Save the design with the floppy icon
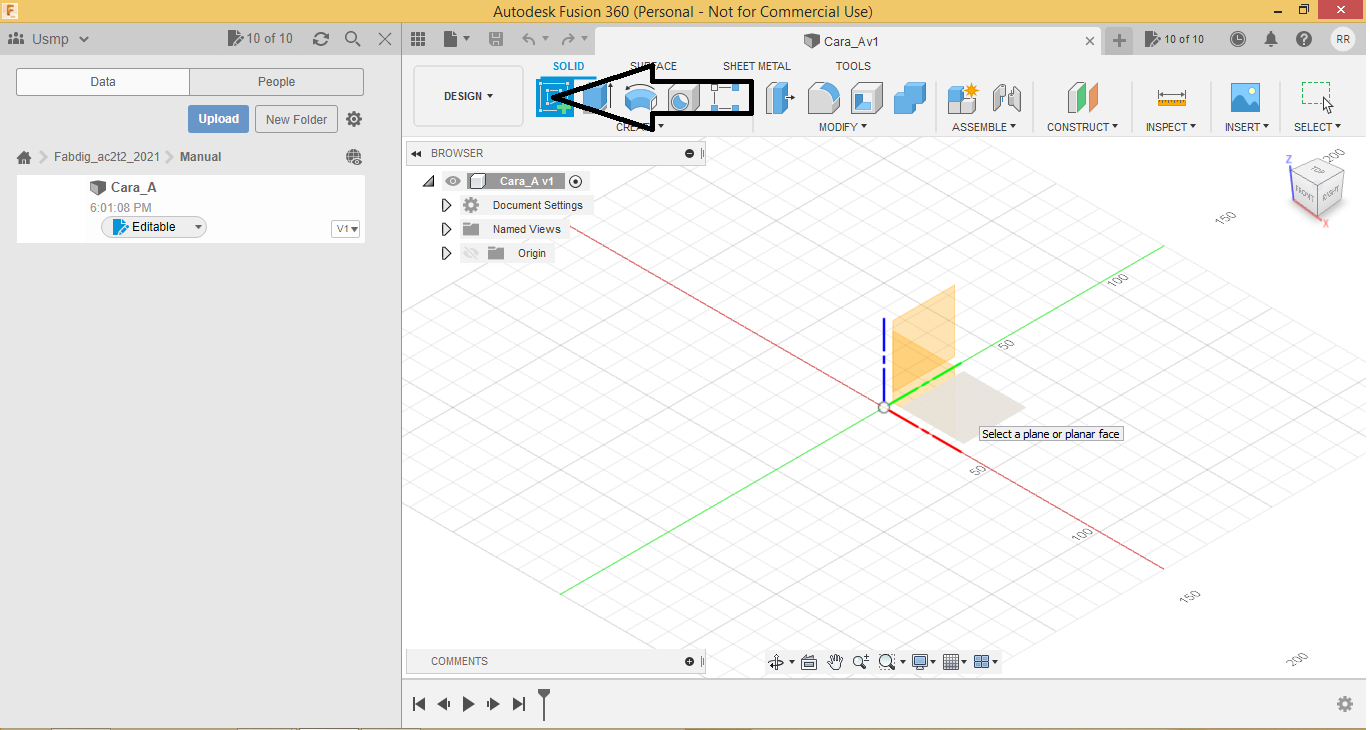Viewport: 1370px width, 730px height. (x=496, y=39)
